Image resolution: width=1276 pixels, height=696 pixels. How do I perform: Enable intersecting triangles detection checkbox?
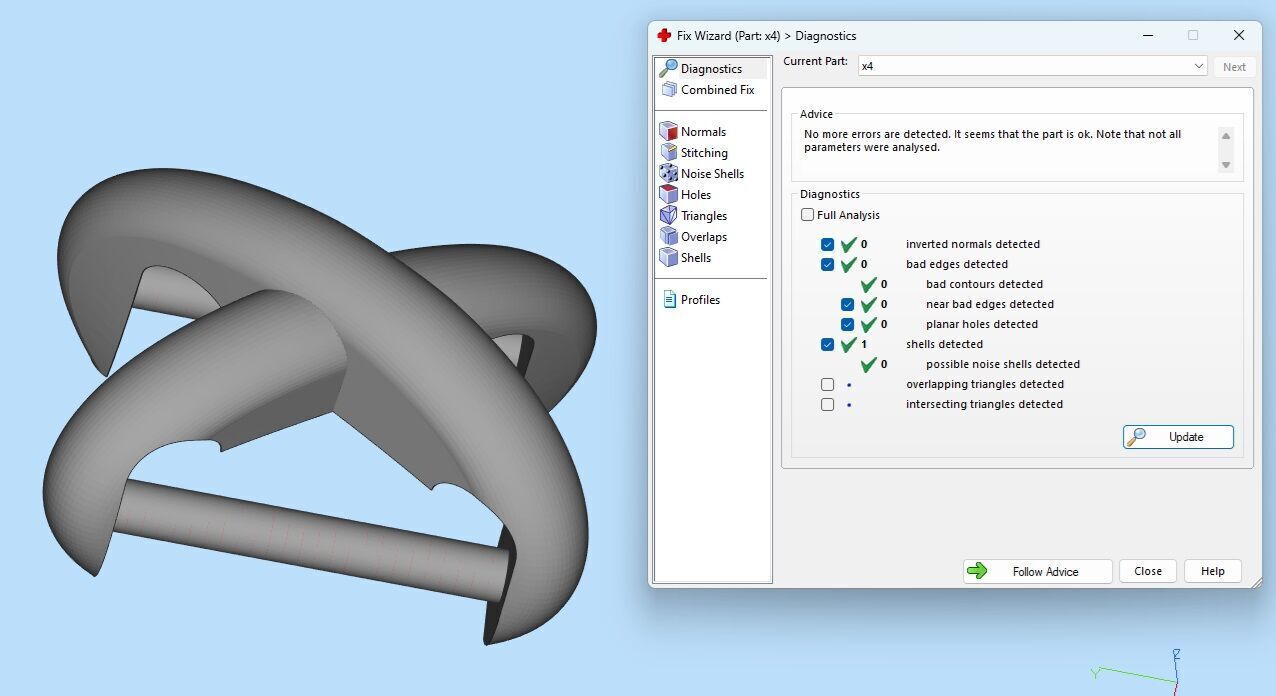[x=827, y=404]
